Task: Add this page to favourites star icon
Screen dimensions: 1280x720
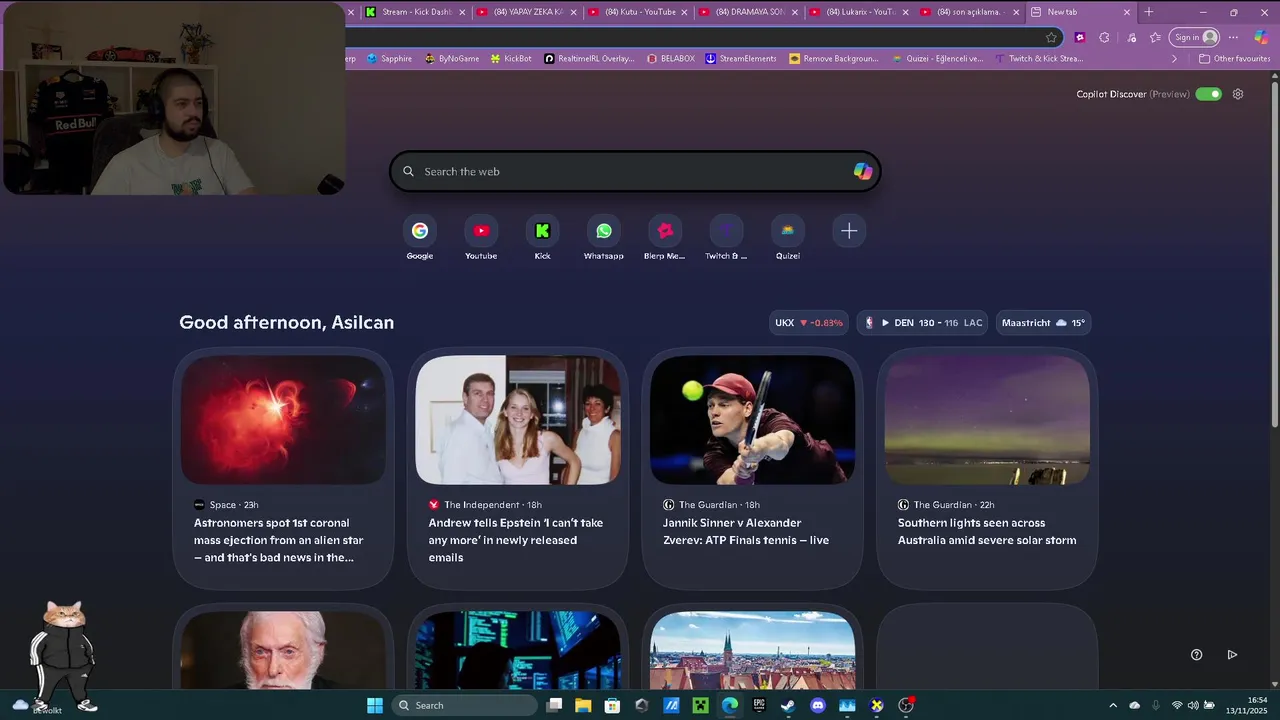Action: pyautogui.click(x=1051, y=37)
